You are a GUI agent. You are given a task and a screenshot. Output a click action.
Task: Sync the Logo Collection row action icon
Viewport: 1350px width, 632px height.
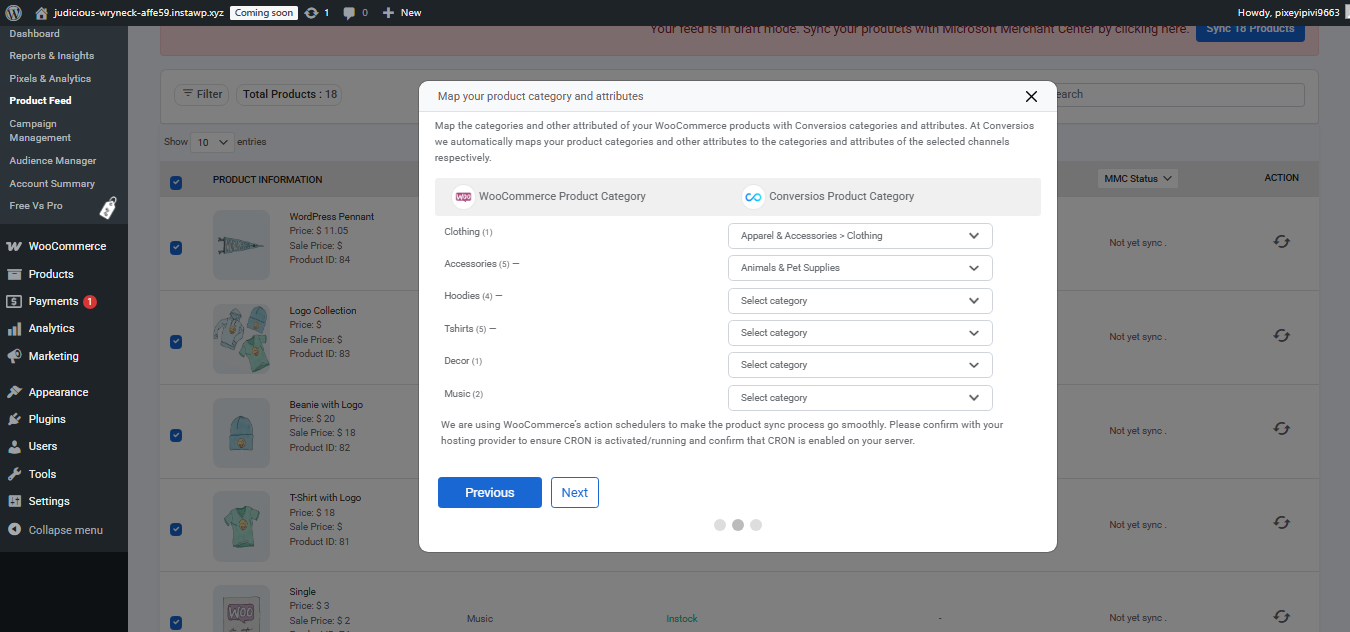click(1281, 335)
